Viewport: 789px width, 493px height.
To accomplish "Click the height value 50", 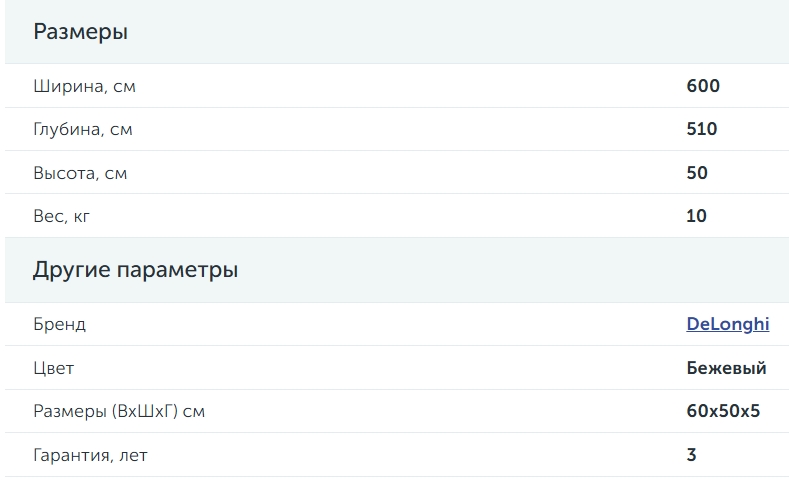I will point(697,173).
